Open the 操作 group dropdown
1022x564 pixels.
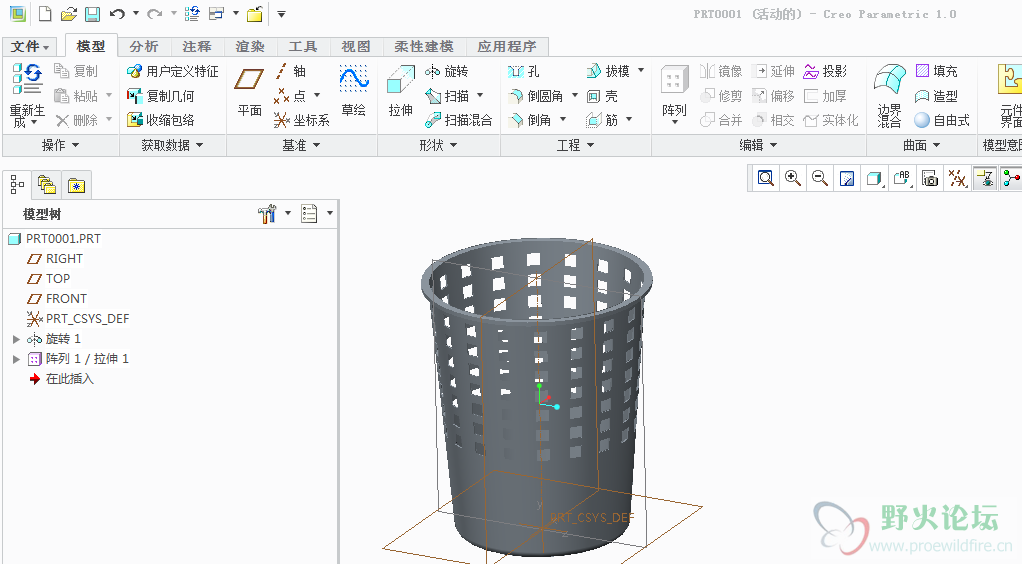[61, 145]
